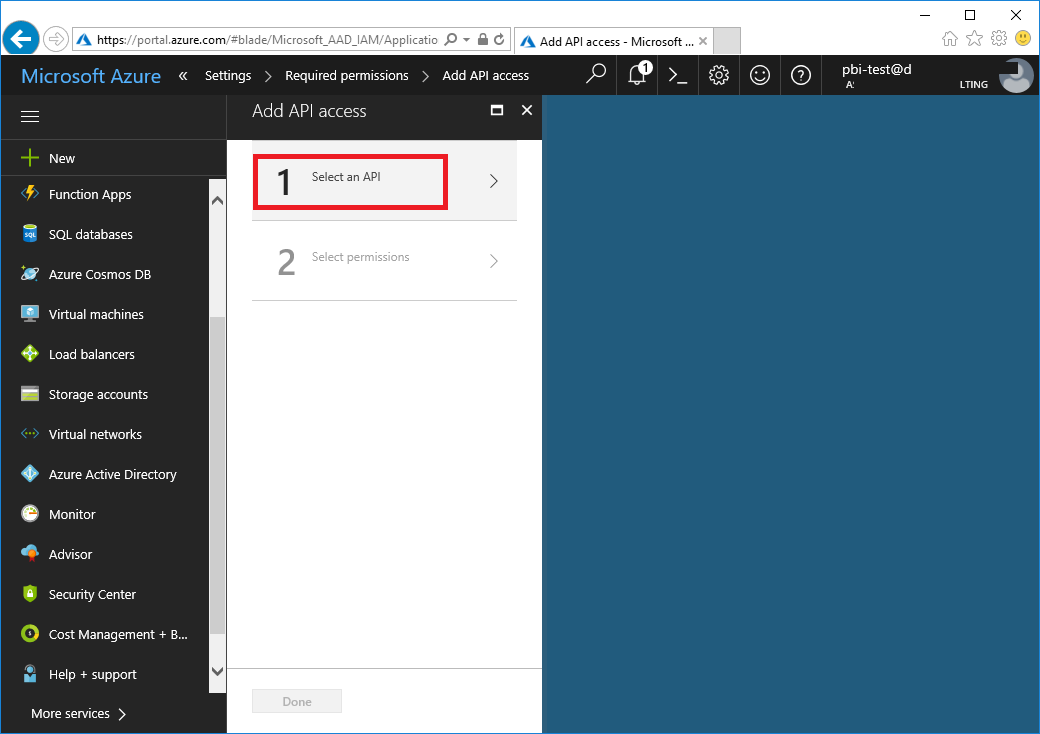Click the green plus New icon
This screenshot has height=734, width=1040.
(30, 158)
